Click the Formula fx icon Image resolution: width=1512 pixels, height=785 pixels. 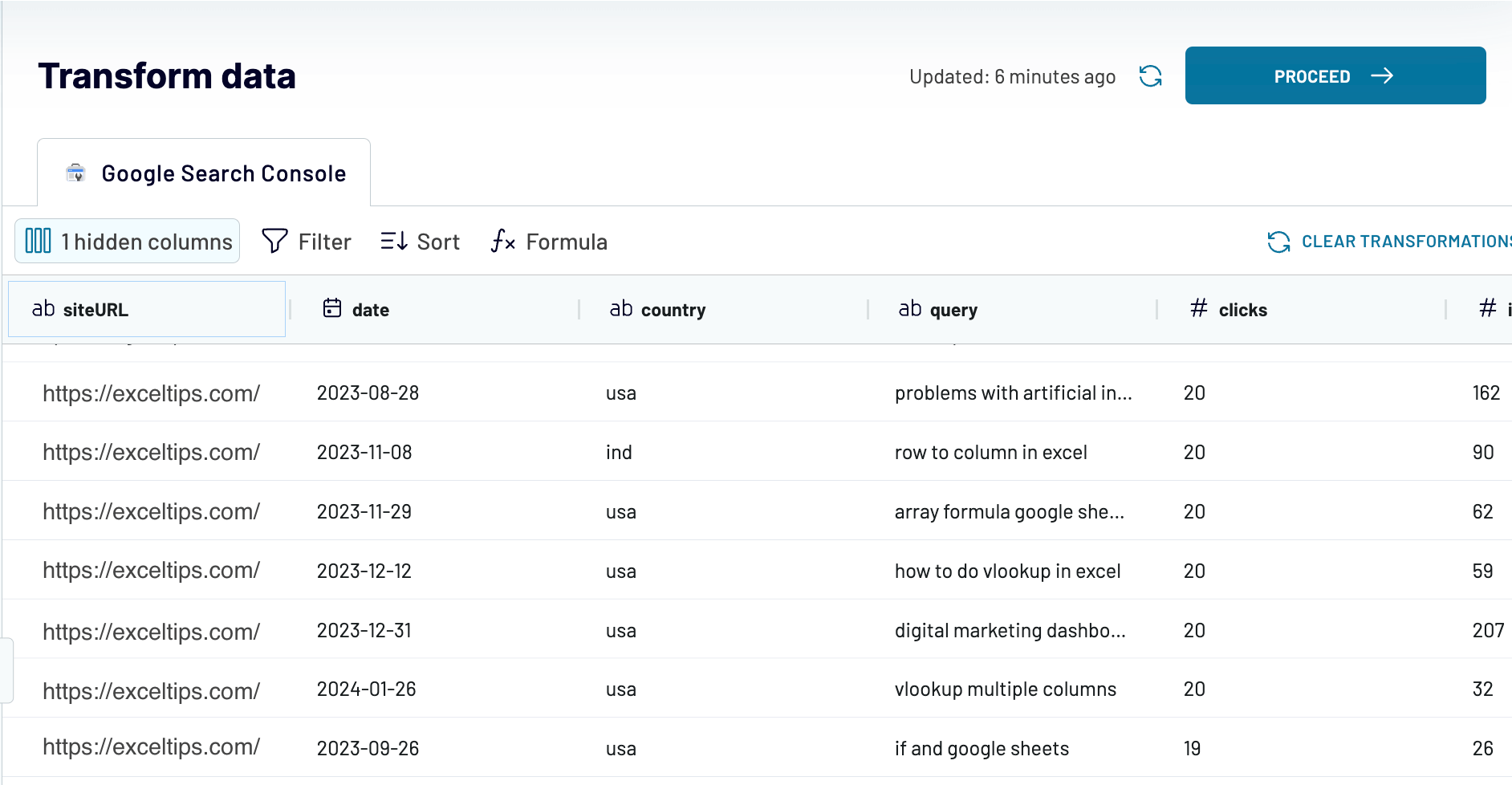click(x=503, y=241)
